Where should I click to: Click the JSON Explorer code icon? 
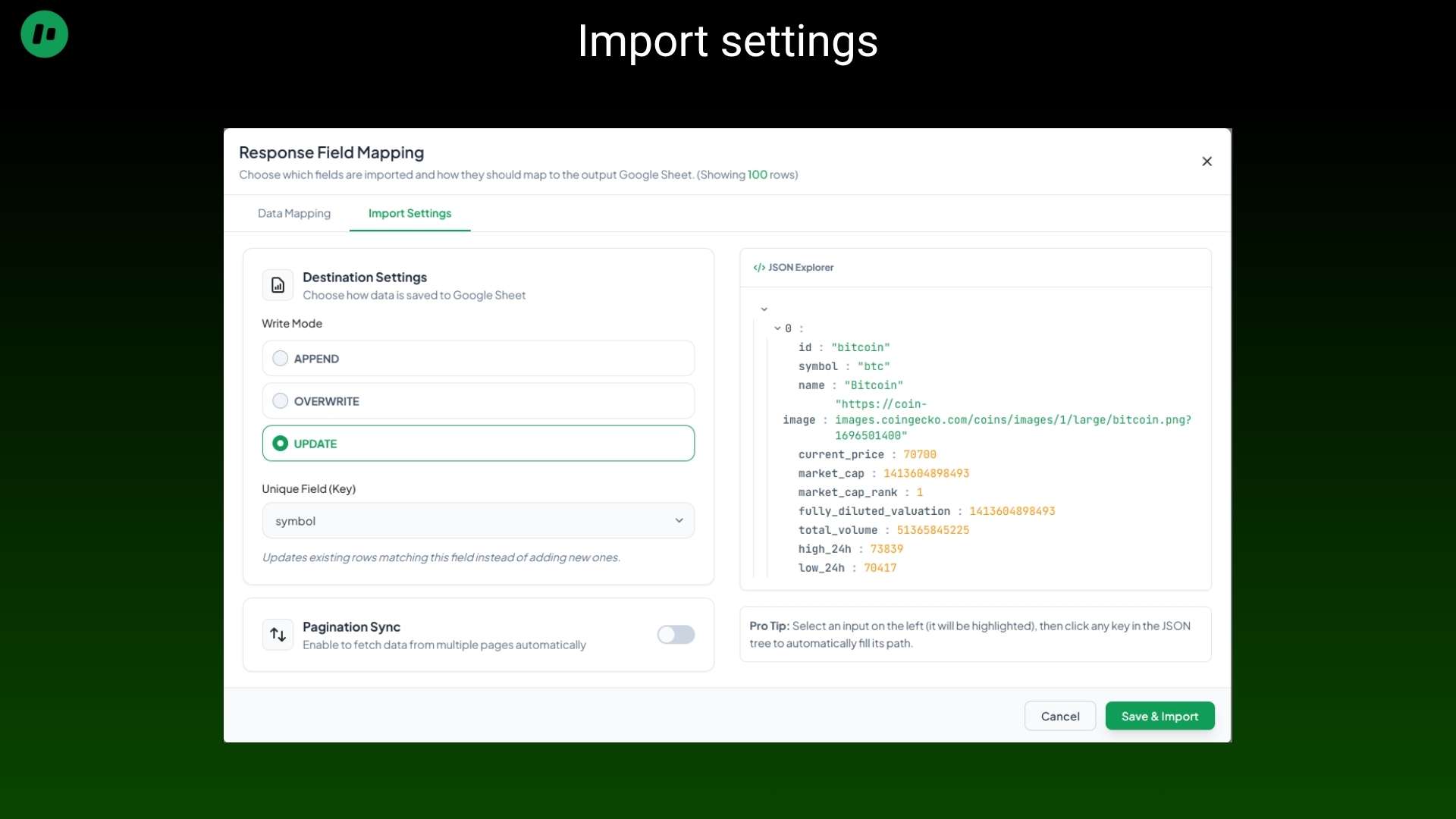(759, 267)
